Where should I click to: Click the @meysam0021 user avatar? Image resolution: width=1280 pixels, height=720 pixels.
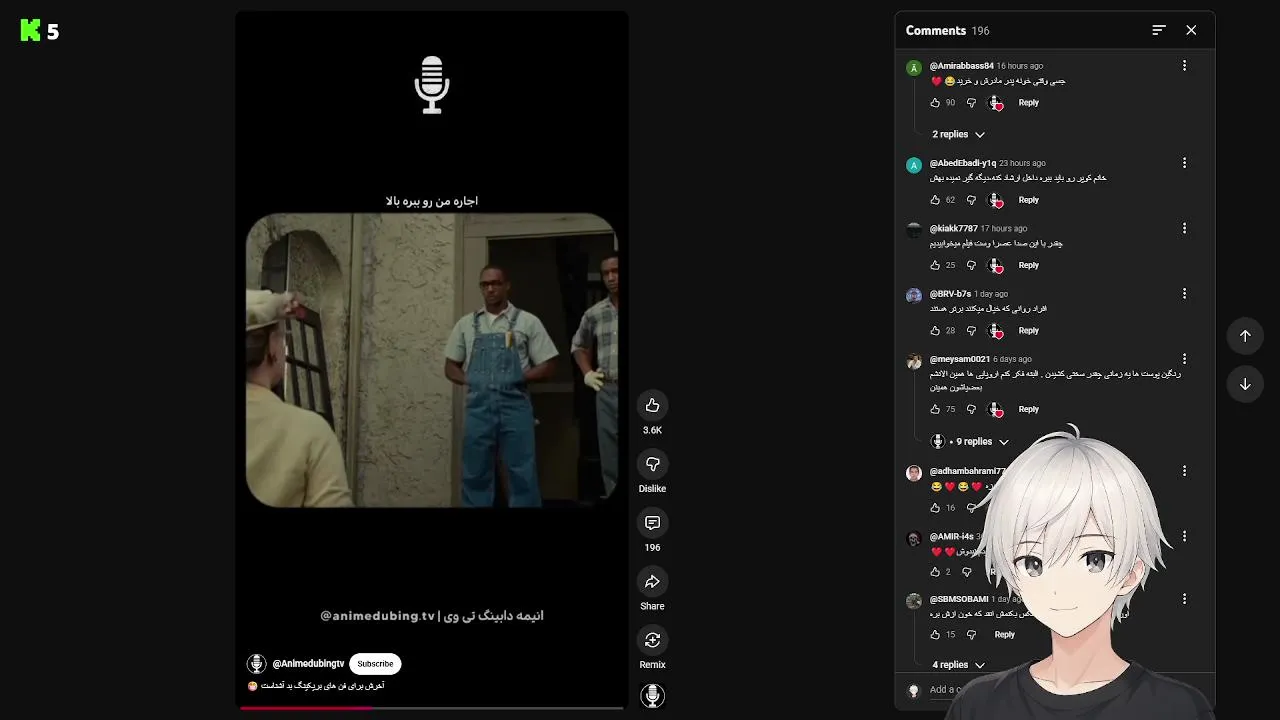click(913, 361)
